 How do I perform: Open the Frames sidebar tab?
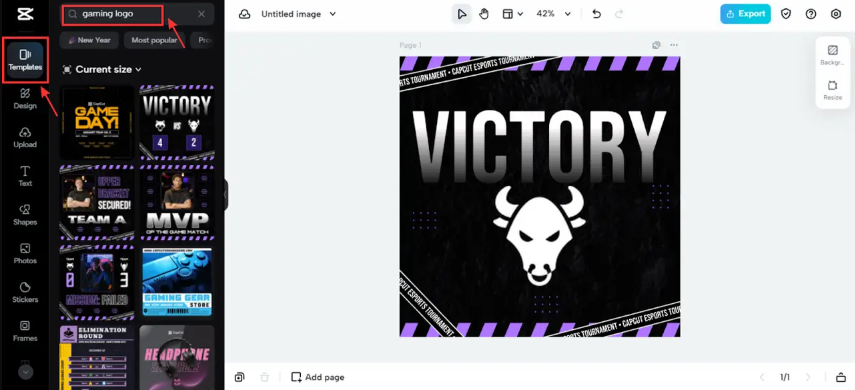25,331
